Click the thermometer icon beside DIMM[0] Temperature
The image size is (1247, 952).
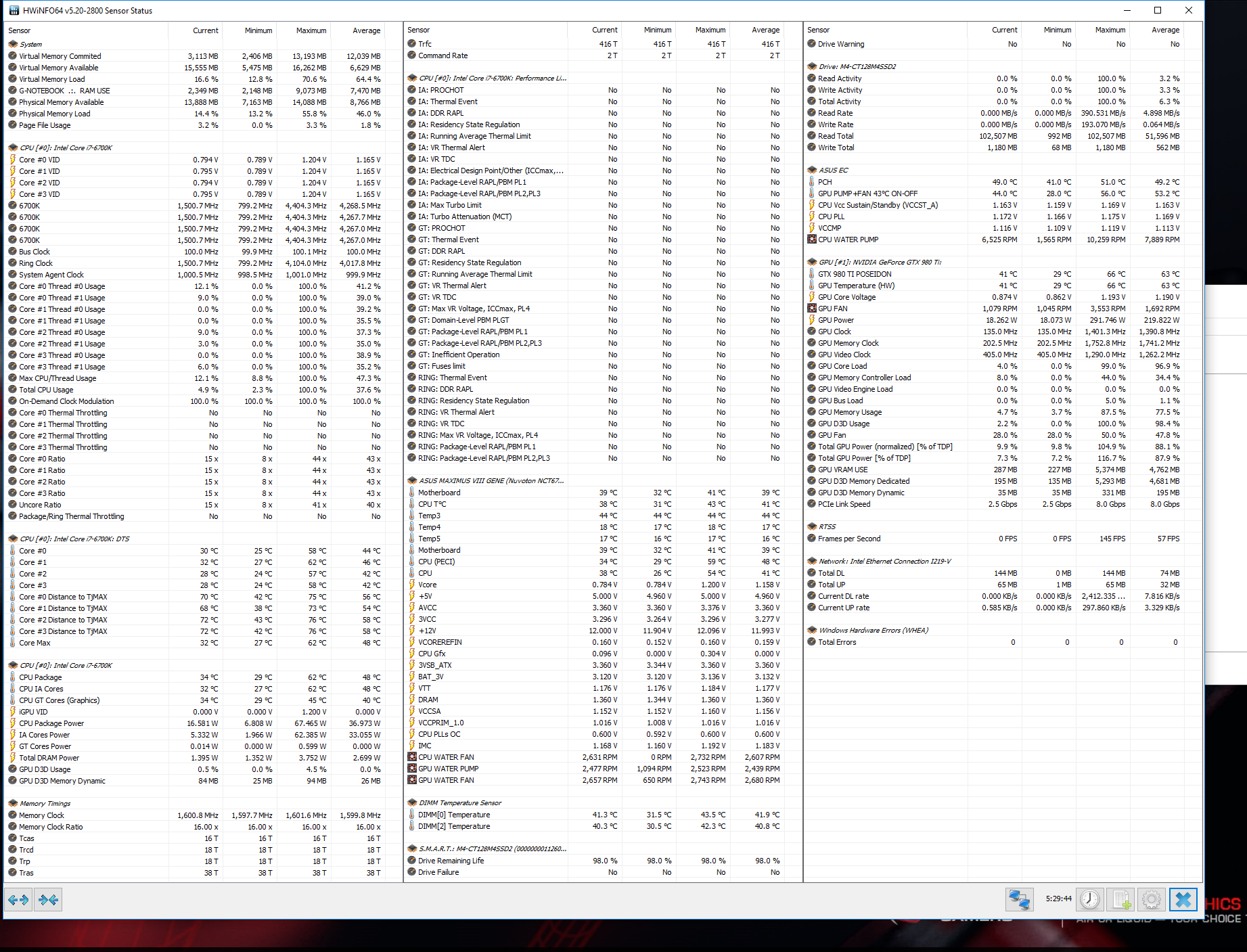point(411,815)
